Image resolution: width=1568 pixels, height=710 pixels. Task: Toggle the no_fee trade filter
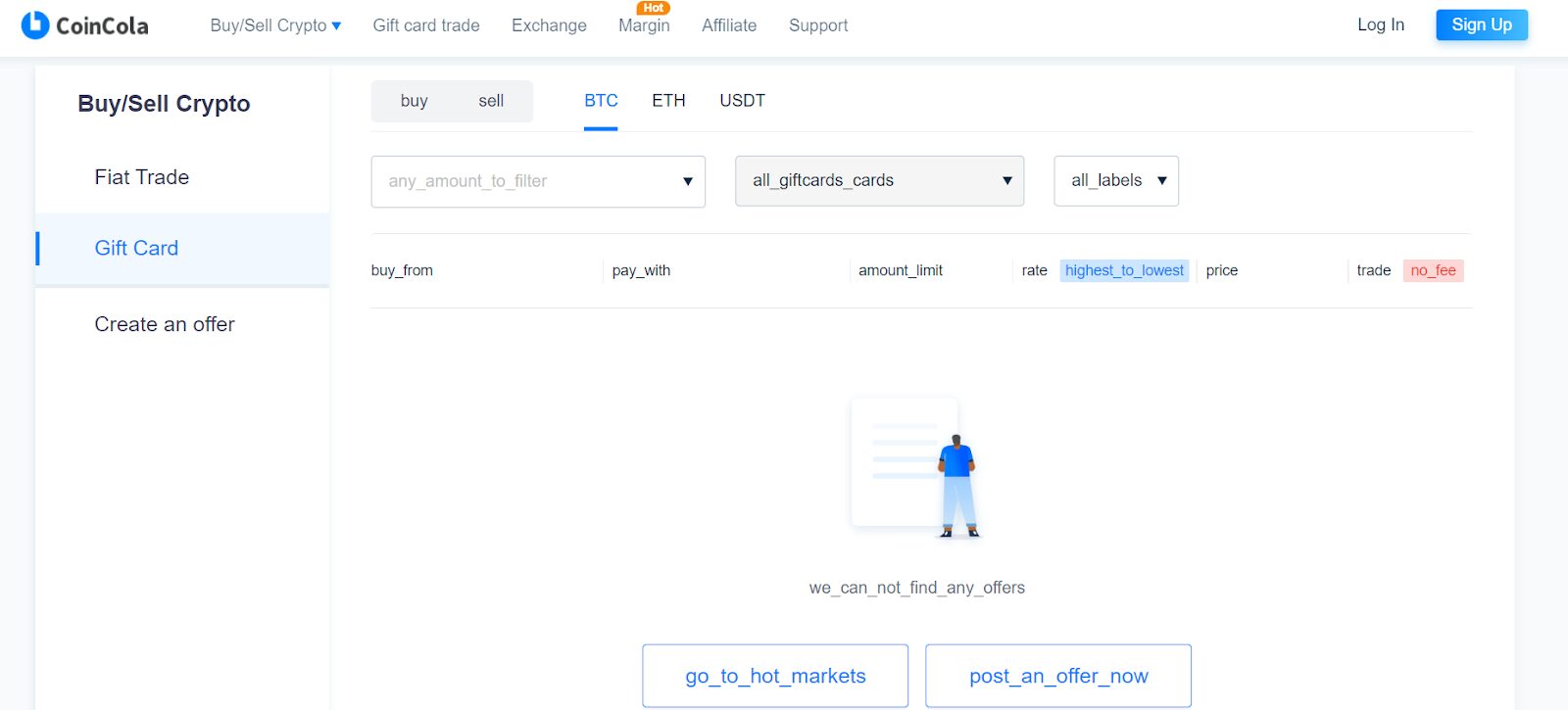pyautogui.click(x=1434, y=270)
